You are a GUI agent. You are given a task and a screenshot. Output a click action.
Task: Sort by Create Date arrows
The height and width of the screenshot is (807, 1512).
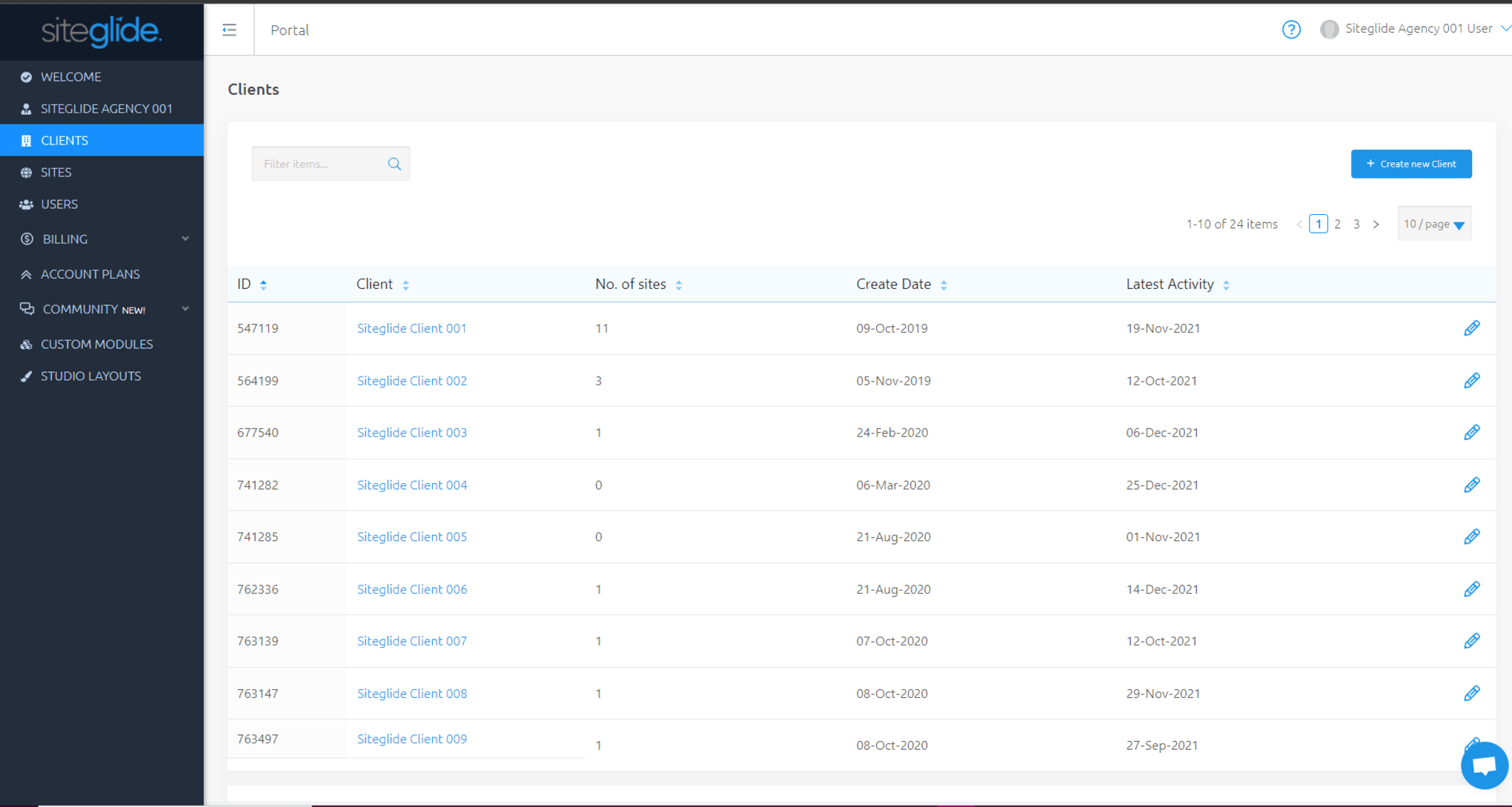944,285
